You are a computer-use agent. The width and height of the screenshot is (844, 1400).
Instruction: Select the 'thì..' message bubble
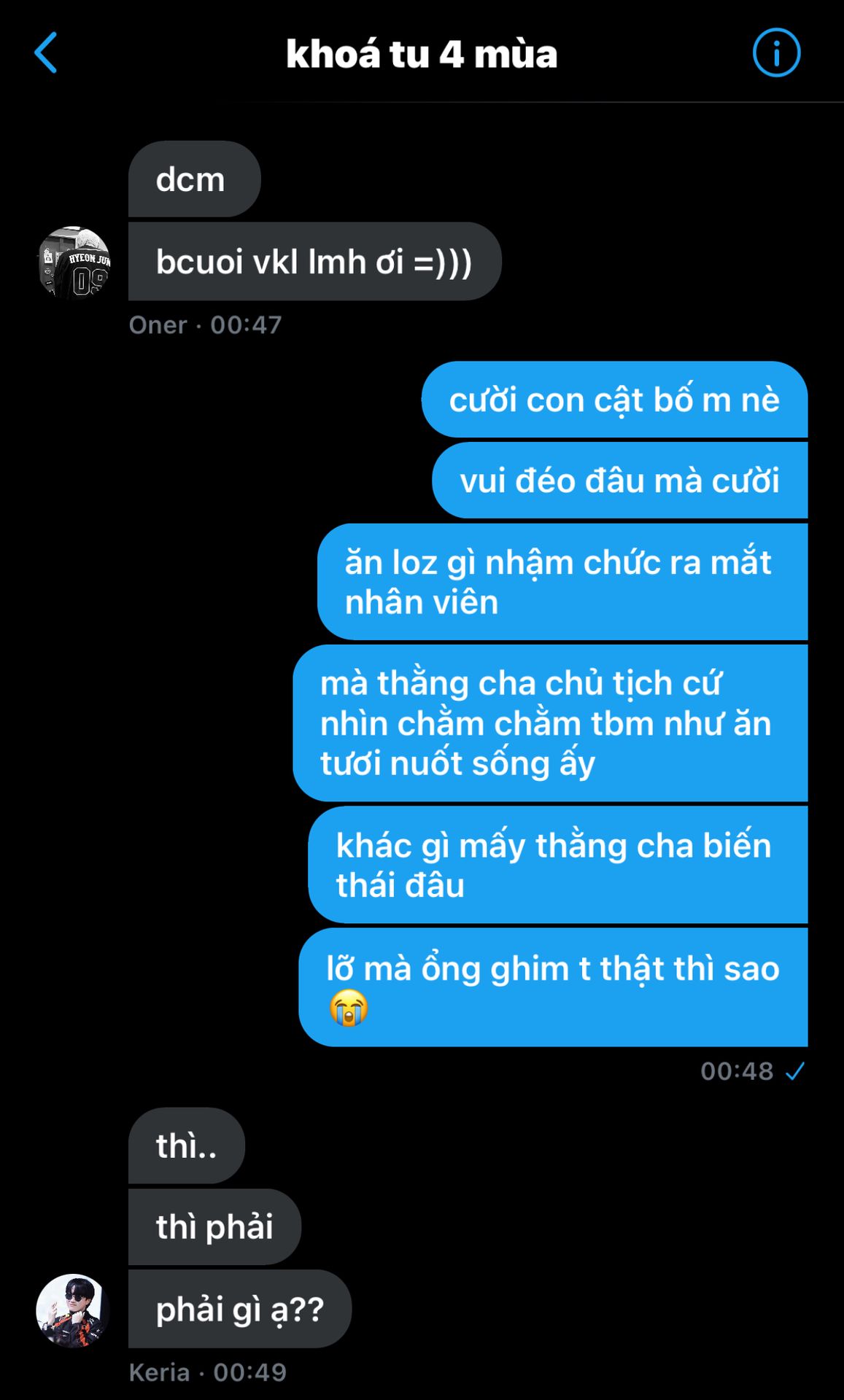click(x=187, y=1146)
